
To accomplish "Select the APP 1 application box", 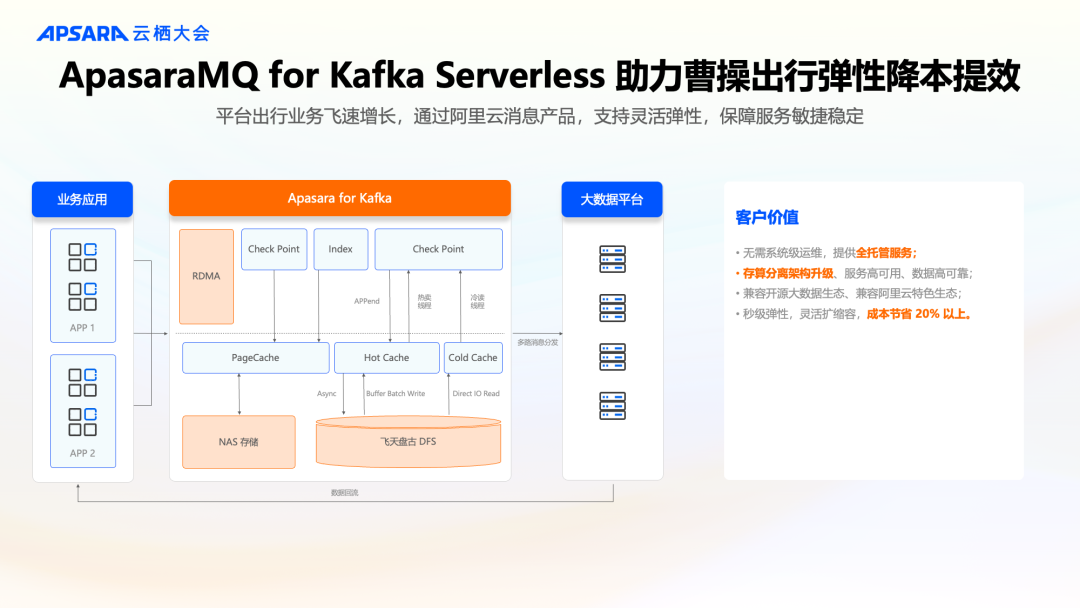I will pos(83,285).
